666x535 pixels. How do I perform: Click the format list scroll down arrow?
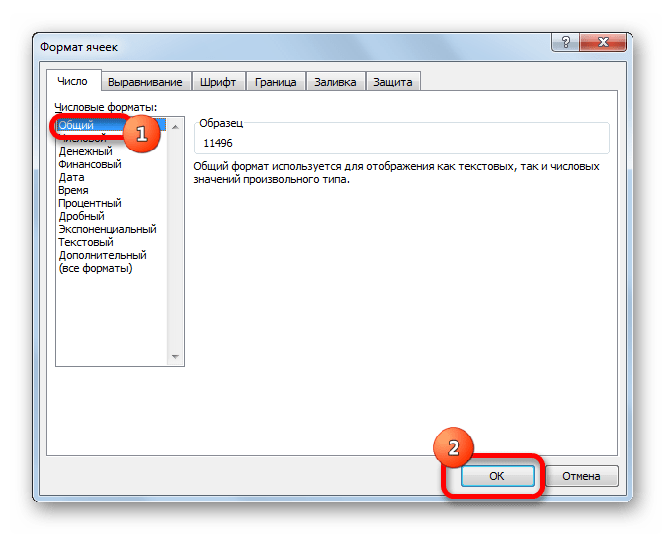click(177, 356)
